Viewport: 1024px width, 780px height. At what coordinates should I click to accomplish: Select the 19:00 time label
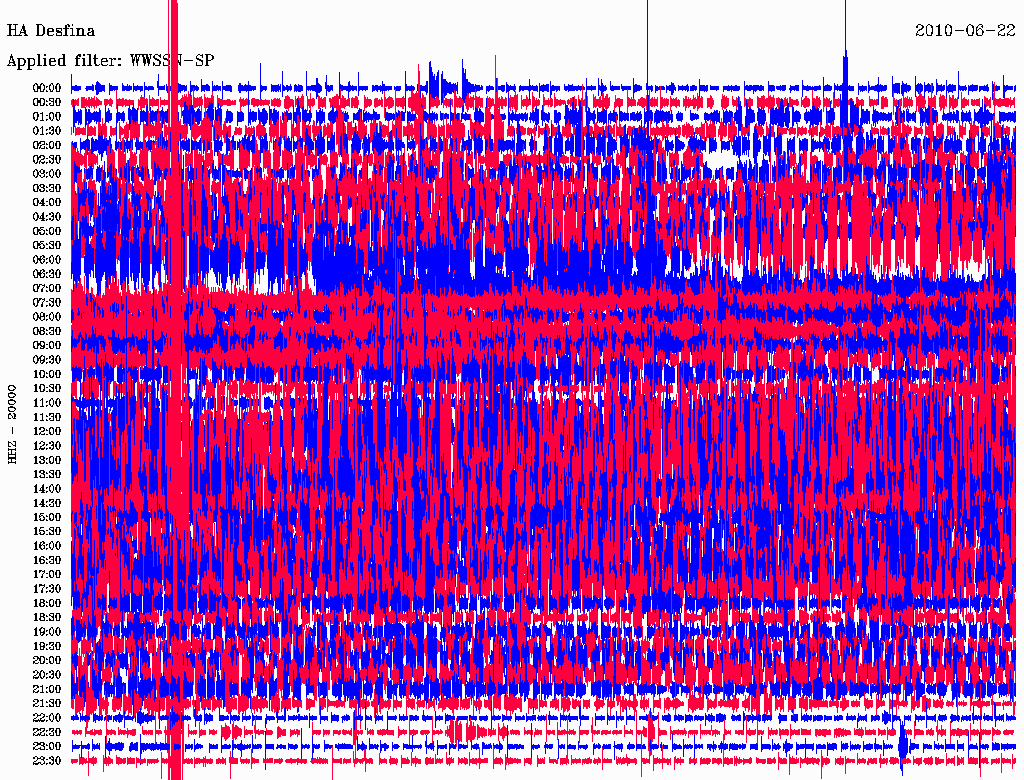pos(47,632)
